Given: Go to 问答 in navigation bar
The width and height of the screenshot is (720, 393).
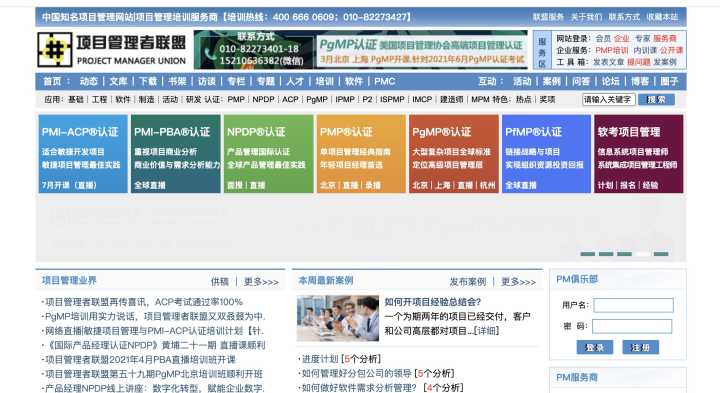Looking at the screenshot, I should [581, 81].
